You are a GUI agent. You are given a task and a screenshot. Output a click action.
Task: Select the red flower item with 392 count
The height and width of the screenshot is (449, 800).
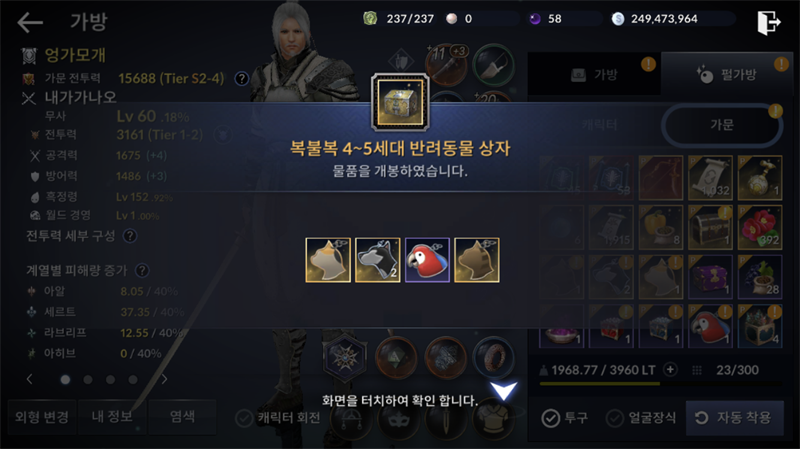tap(760, 227)
